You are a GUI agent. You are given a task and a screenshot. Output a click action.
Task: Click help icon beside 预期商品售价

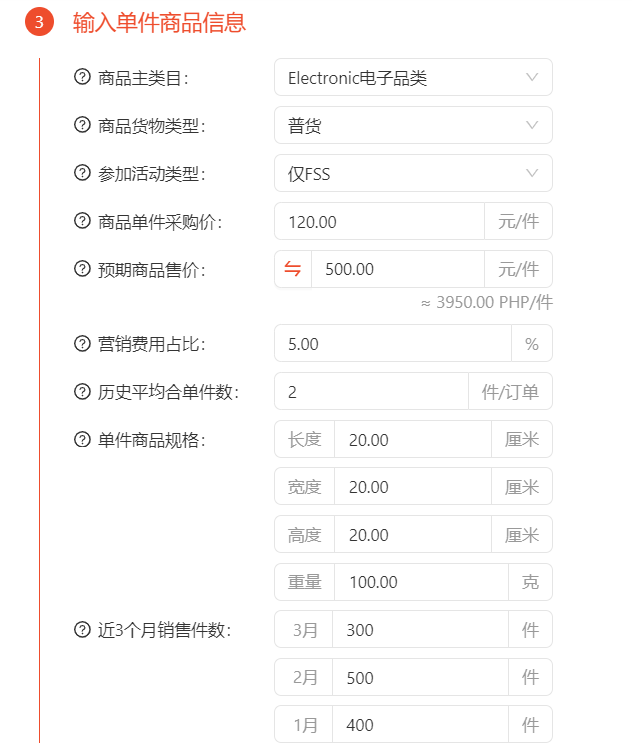pyautogui.click(x=82, y=269)
